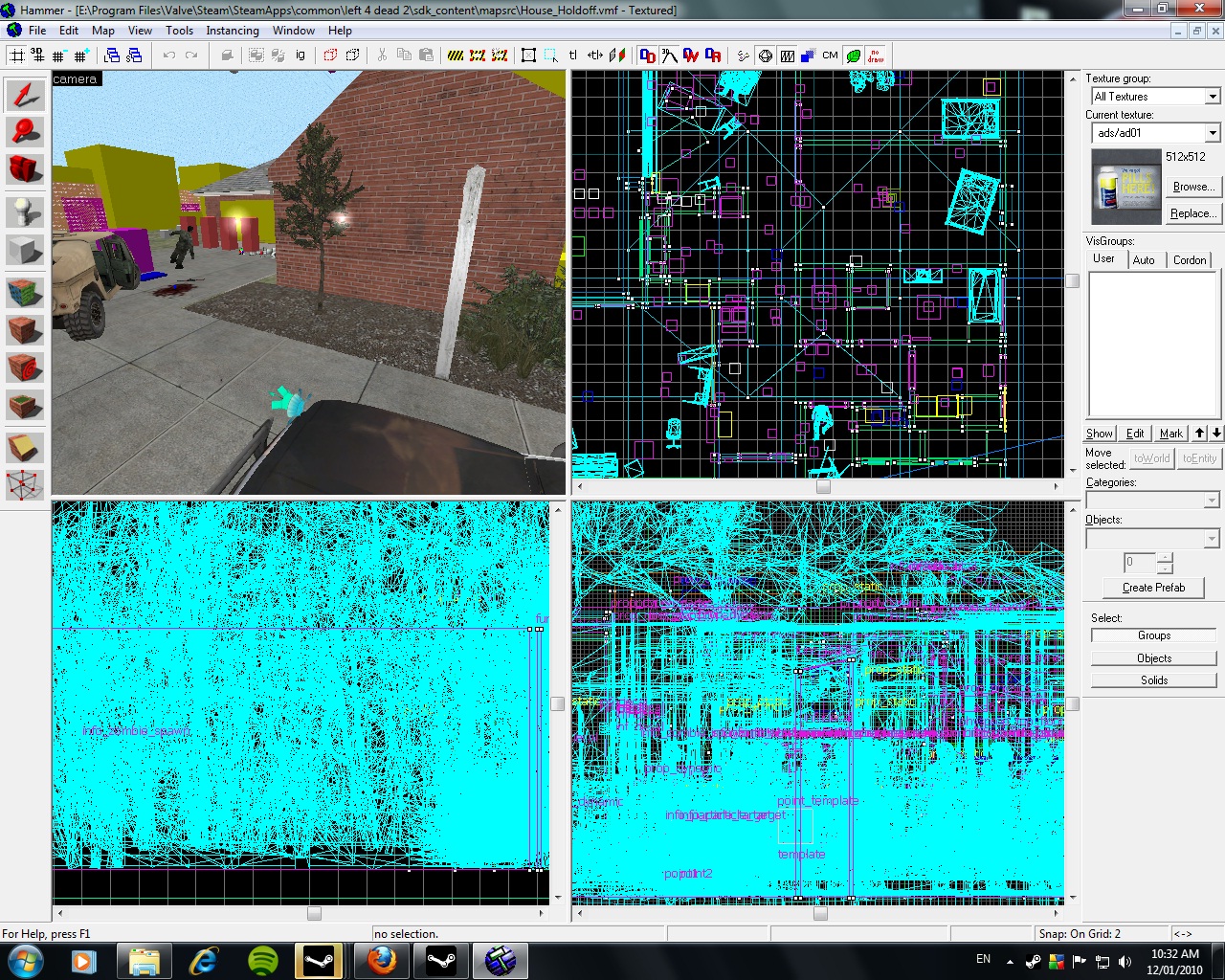The width and height of the screenshot is (1225, 980).
Task: Click the Paste clipboard icon
Action: tap(426, 56)
